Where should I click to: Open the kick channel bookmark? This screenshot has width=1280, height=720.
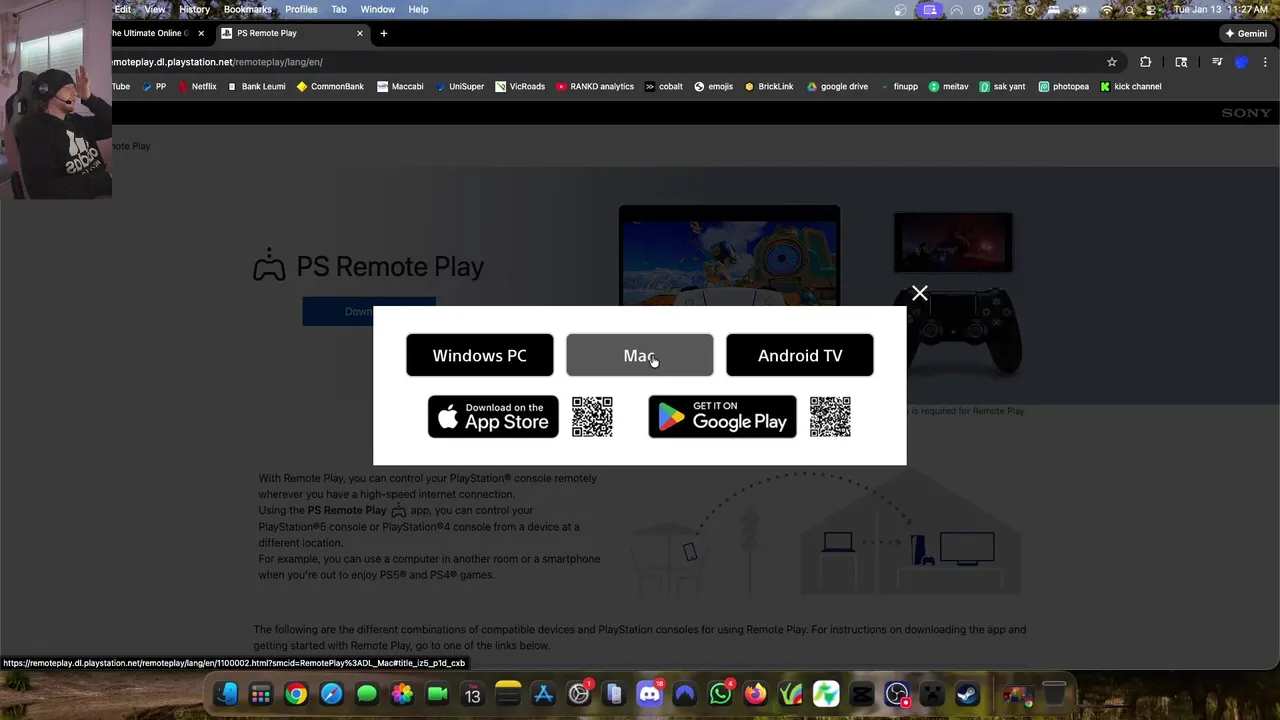coord(1130,87)
